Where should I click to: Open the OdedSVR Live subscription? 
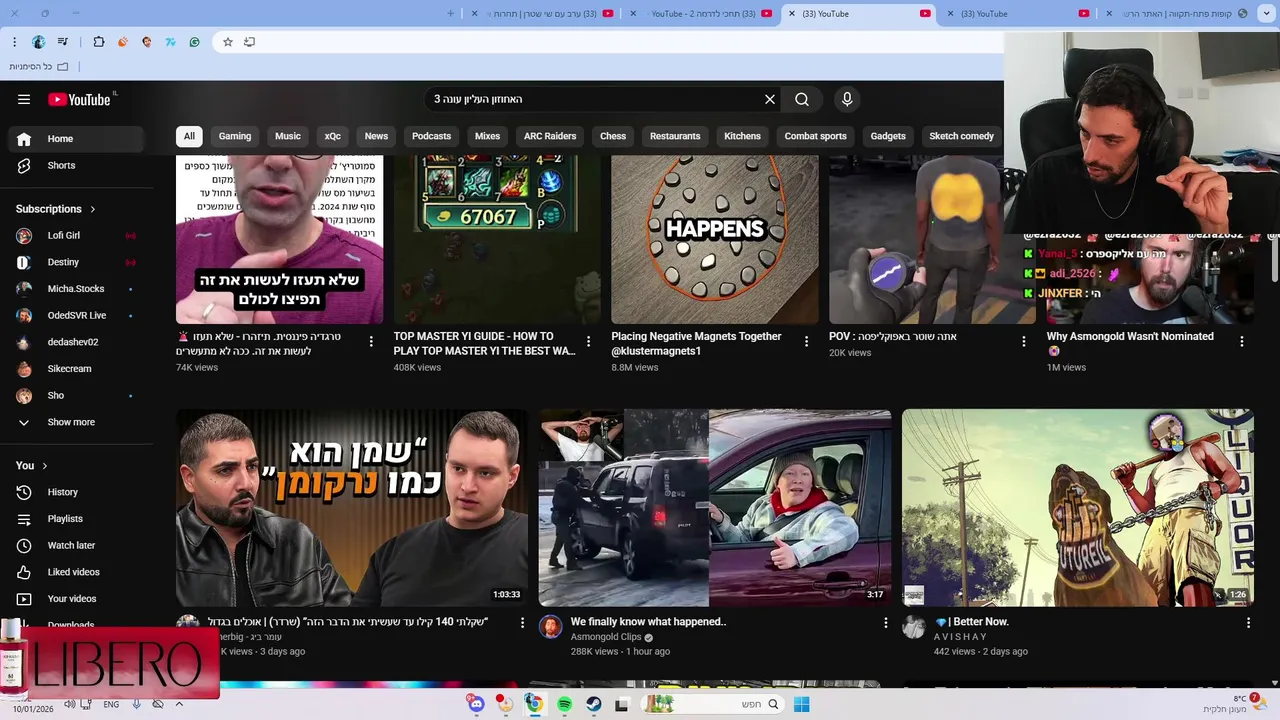tap(77, 315)
